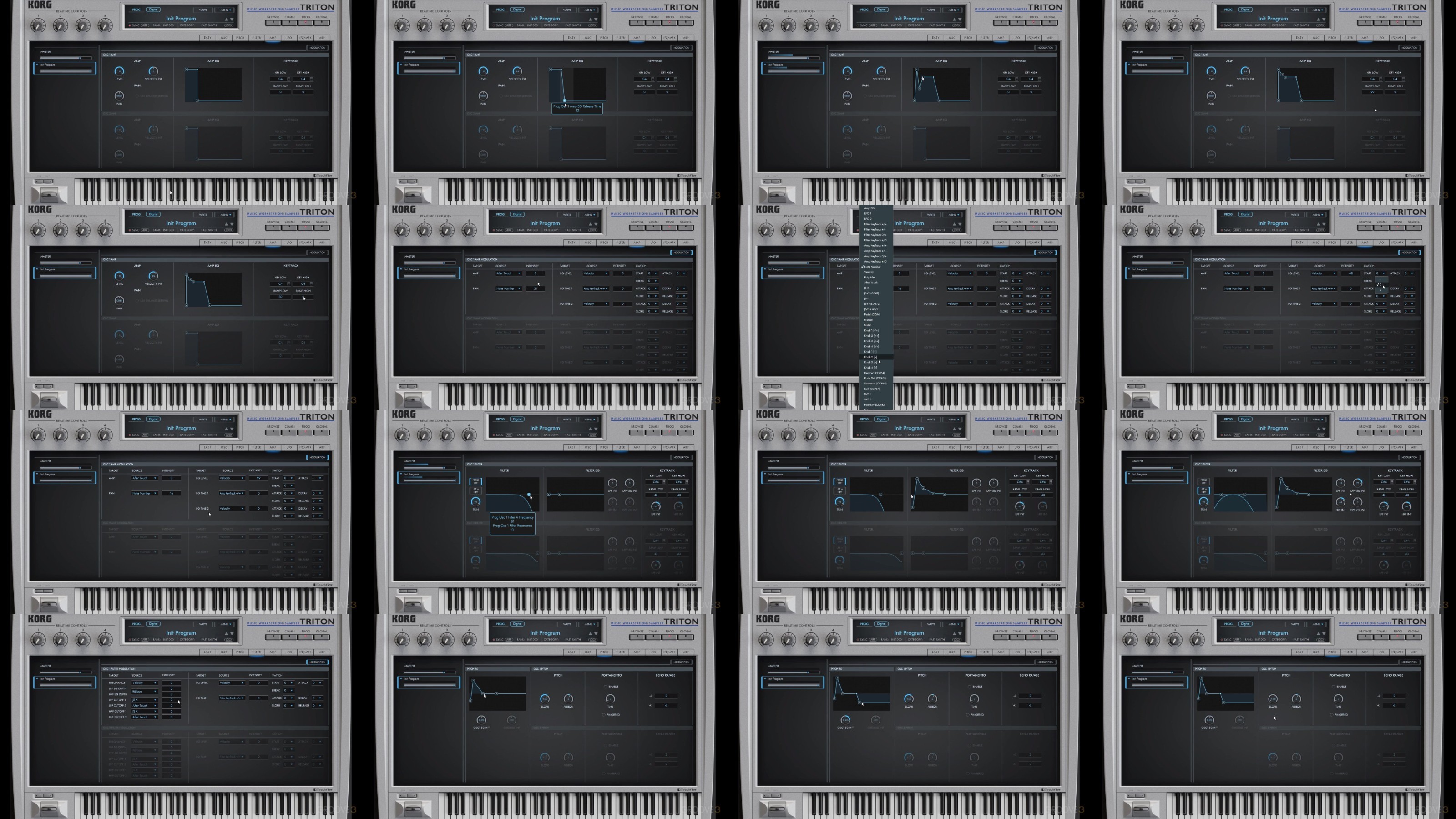The width and height of the screenshot is (1456, 819).
Task: Toggle RESO LPF filter type near the Filter A Frequency tooltip
Action: [x=476, y=481]
